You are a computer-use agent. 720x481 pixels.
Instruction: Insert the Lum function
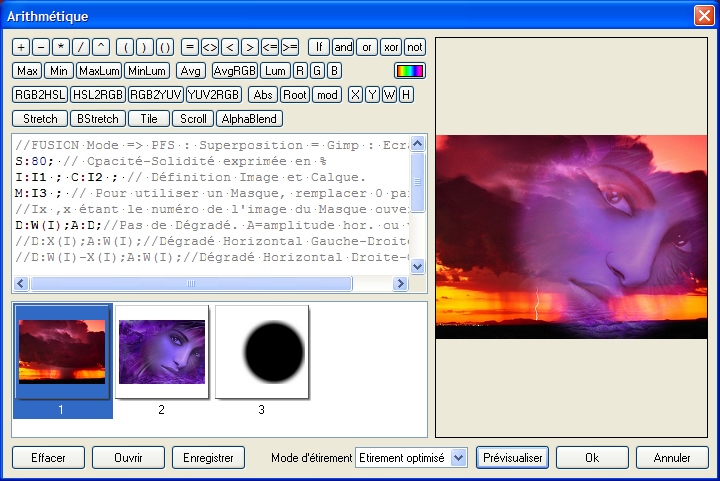point(276,71)
